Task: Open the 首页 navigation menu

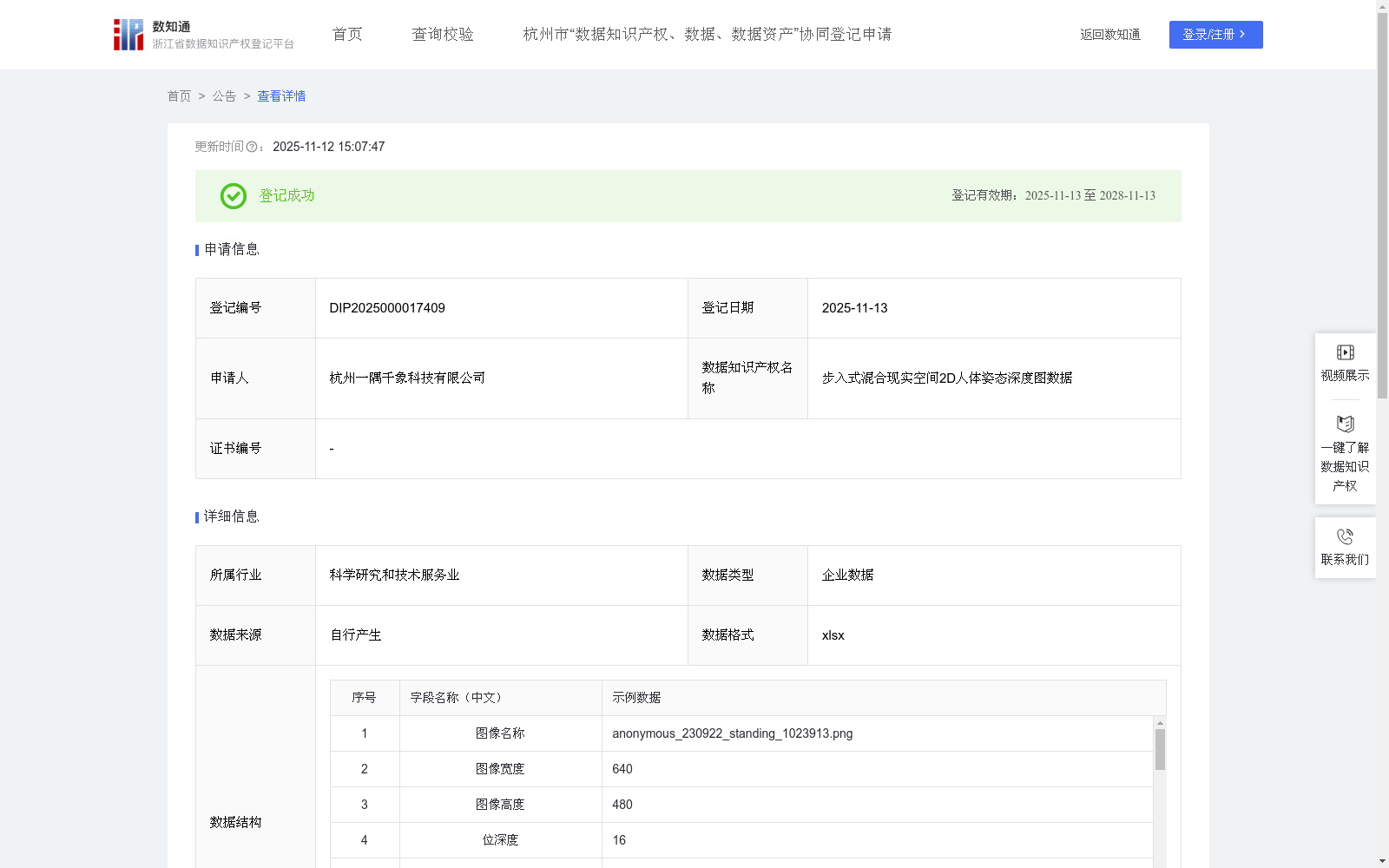Action: 347,35
